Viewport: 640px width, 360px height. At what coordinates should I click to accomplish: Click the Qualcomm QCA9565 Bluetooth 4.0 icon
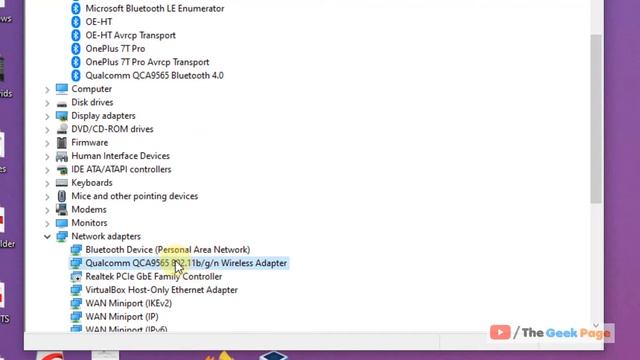point(76,76)
